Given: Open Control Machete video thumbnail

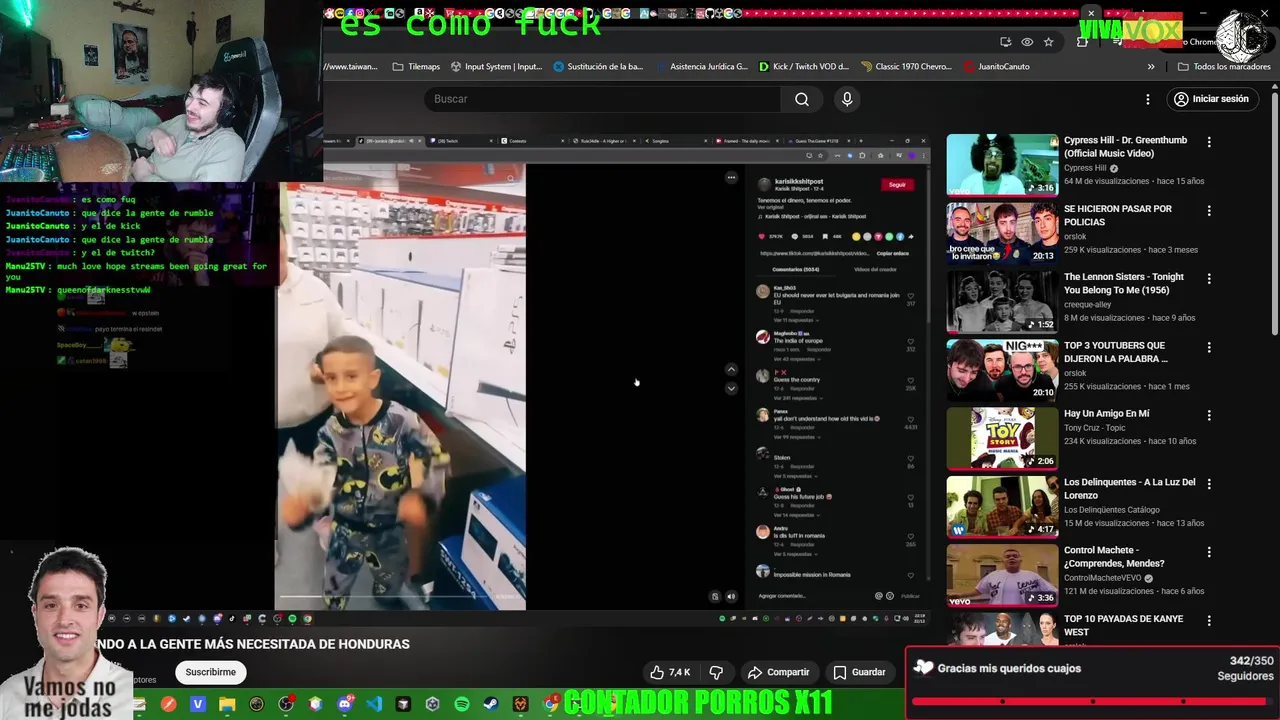Looking at the screenshot, I should click(x=1002, y=574).
